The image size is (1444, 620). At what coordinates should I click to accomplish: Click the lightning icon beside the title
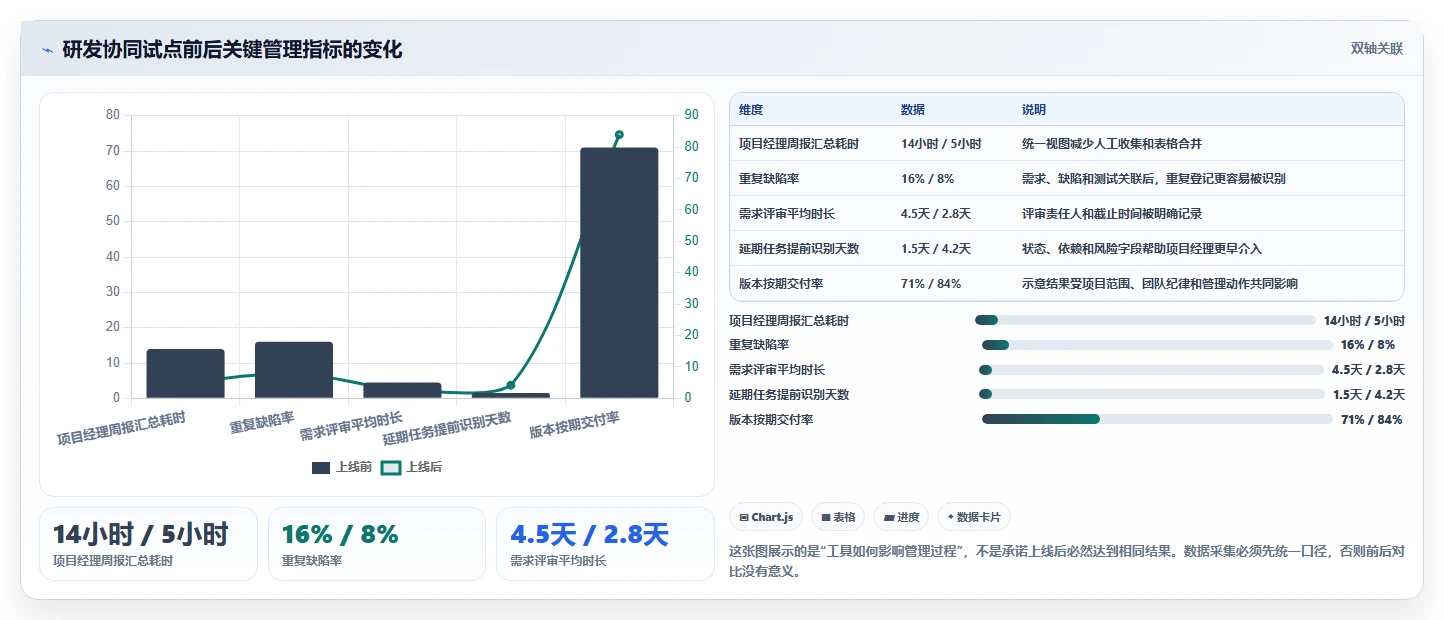[48, 49]
